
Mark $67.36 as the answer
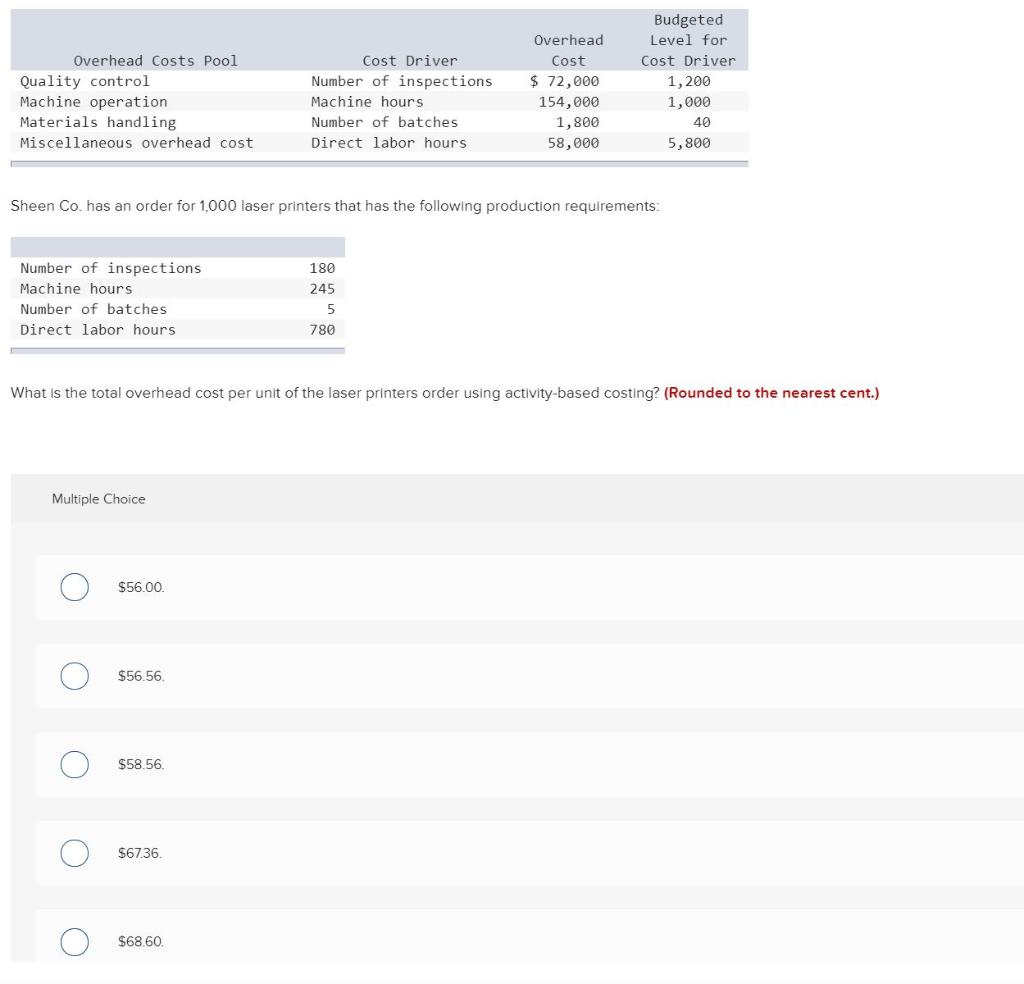pyautogui.click(x=74, y=853)
